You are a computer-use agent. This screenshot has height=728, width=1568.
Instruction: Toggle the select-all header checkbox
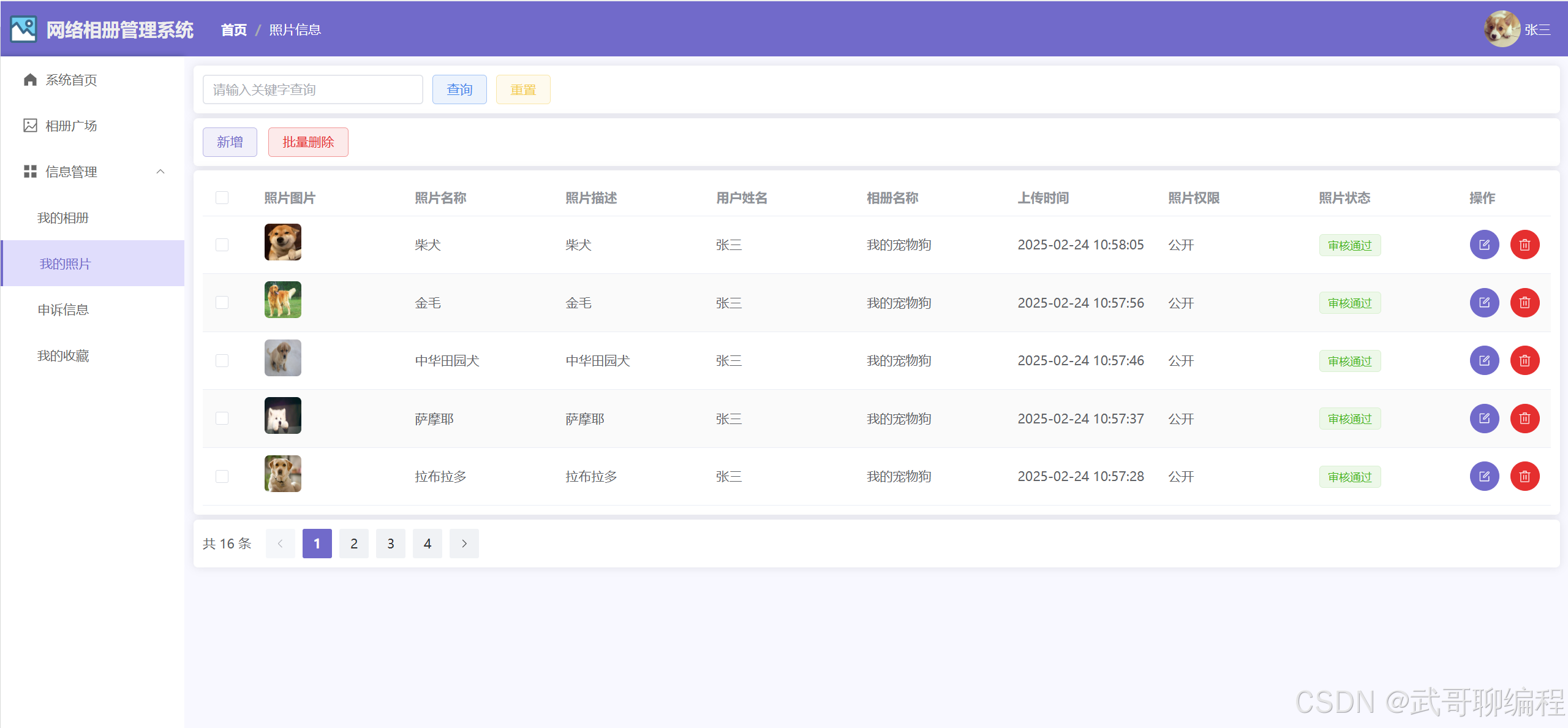[222, 197]
